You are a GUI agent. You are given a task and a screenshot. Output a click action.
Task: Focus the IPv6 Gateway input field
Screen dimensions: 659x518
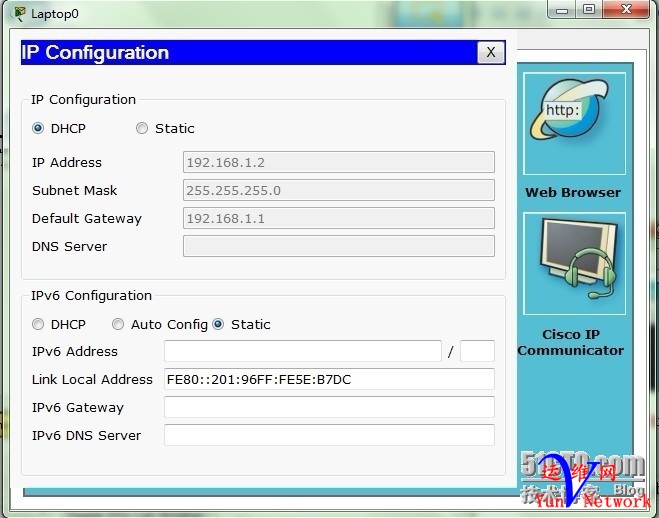tap(330, 407)
